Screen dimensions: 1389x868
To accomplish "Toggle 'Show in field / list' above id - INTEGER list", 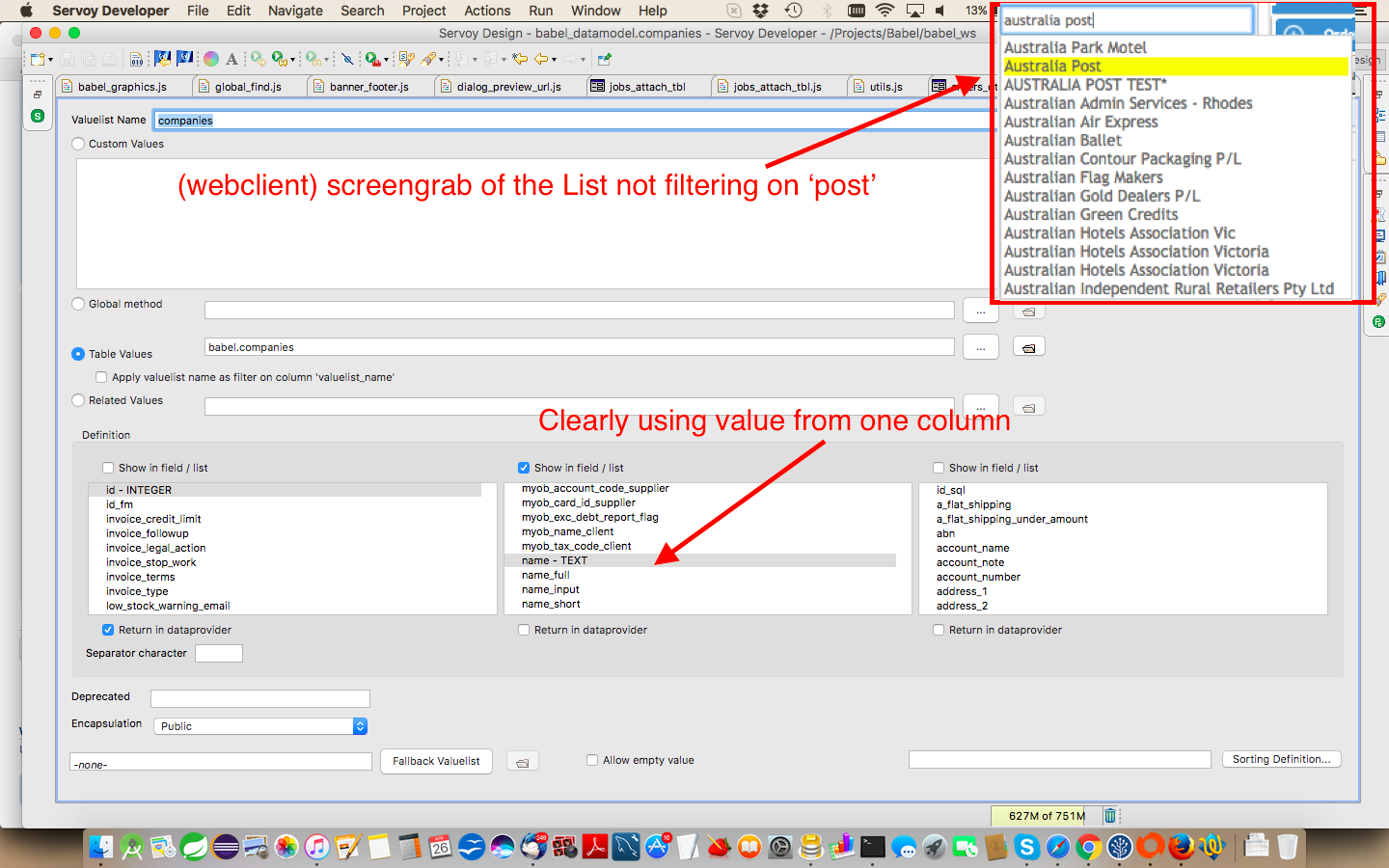I will (108, 468).
